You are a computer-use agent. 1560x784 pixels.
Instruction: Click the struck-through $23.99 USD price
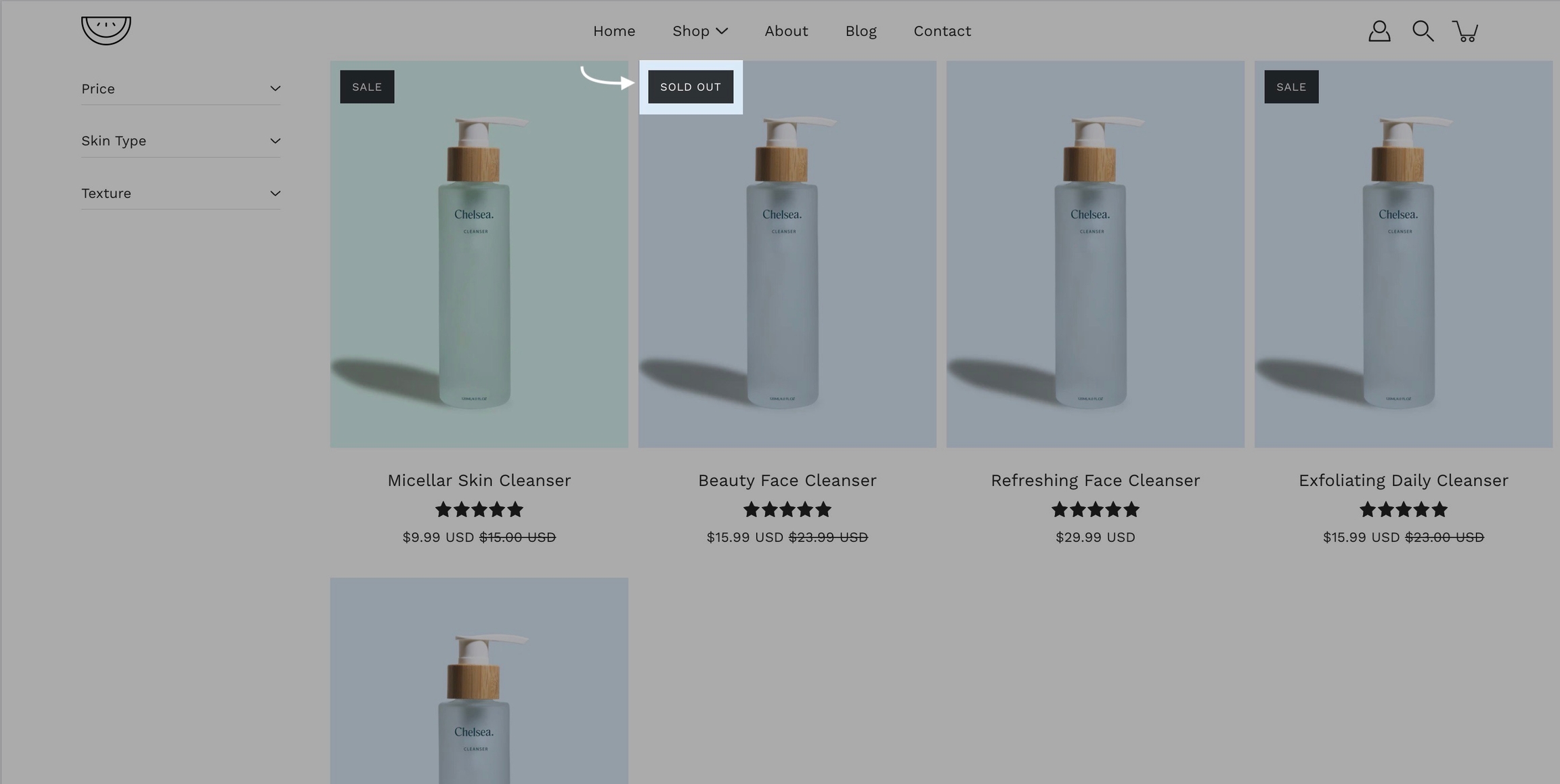[828, 537]
